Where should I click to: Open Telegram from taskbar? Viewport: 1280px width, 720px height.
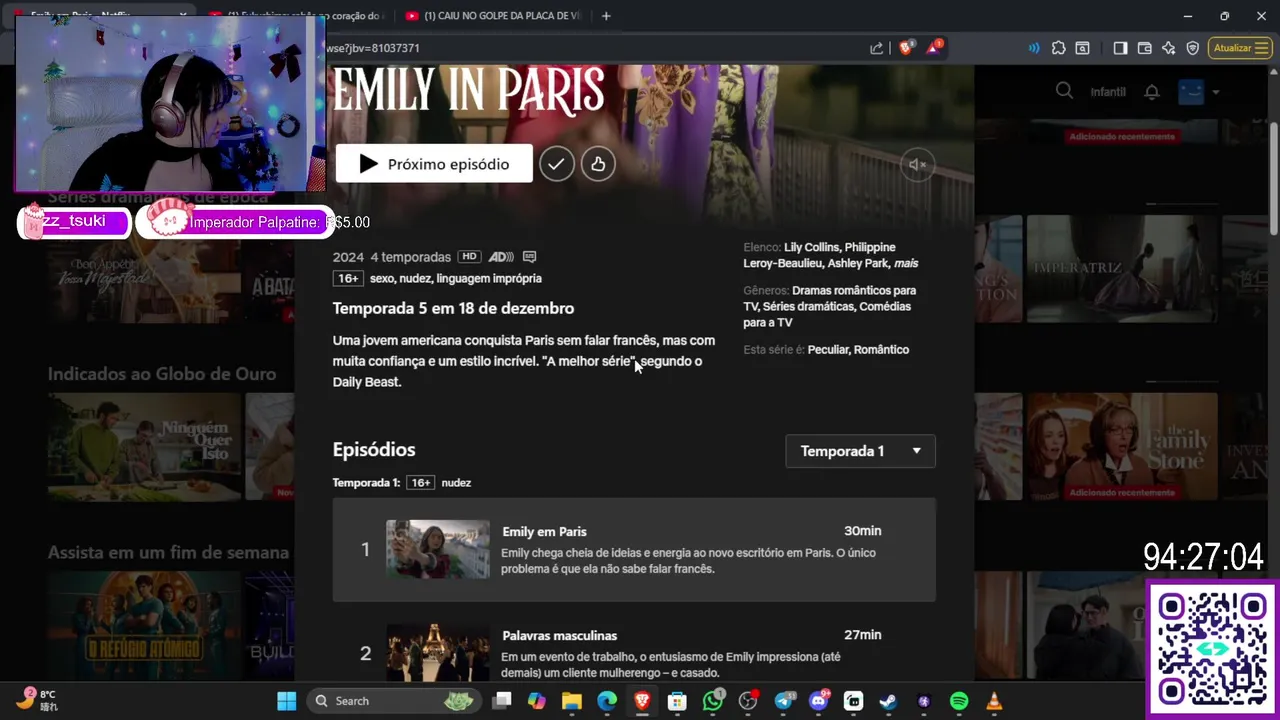point(783,701)
